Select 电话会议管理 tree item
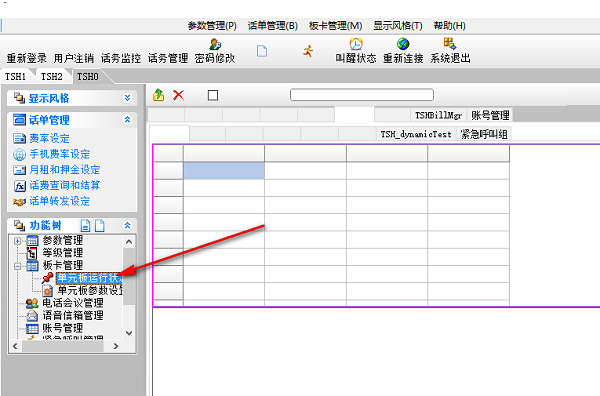 pyautogui.click(x=73, y=303)
